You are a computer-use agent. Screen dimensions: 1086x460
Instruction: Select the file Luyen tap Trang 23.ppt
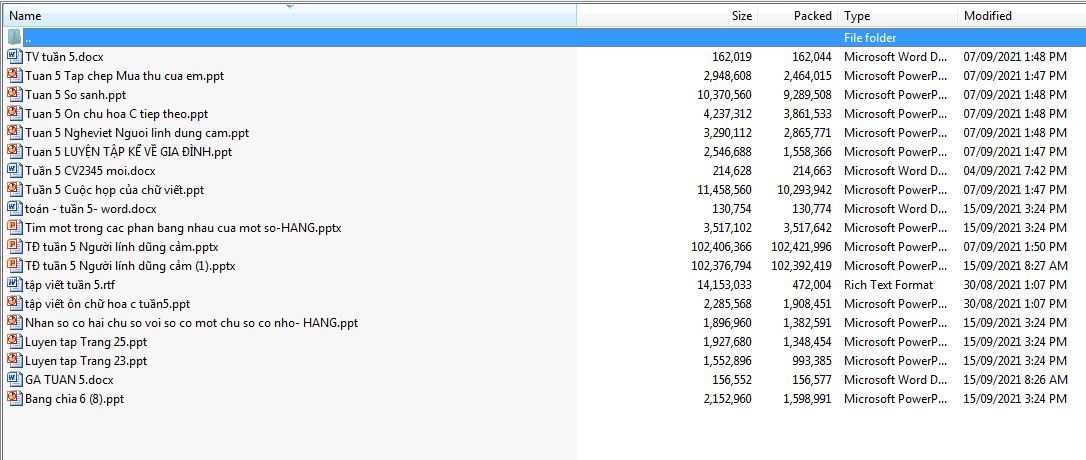[86, 361]
